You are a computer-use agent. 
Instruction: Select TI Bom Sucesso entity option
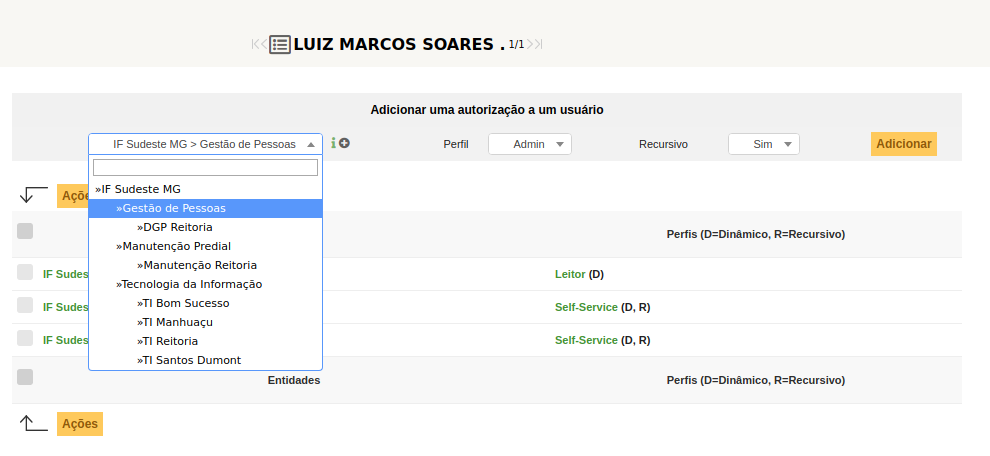click(185, 303)
